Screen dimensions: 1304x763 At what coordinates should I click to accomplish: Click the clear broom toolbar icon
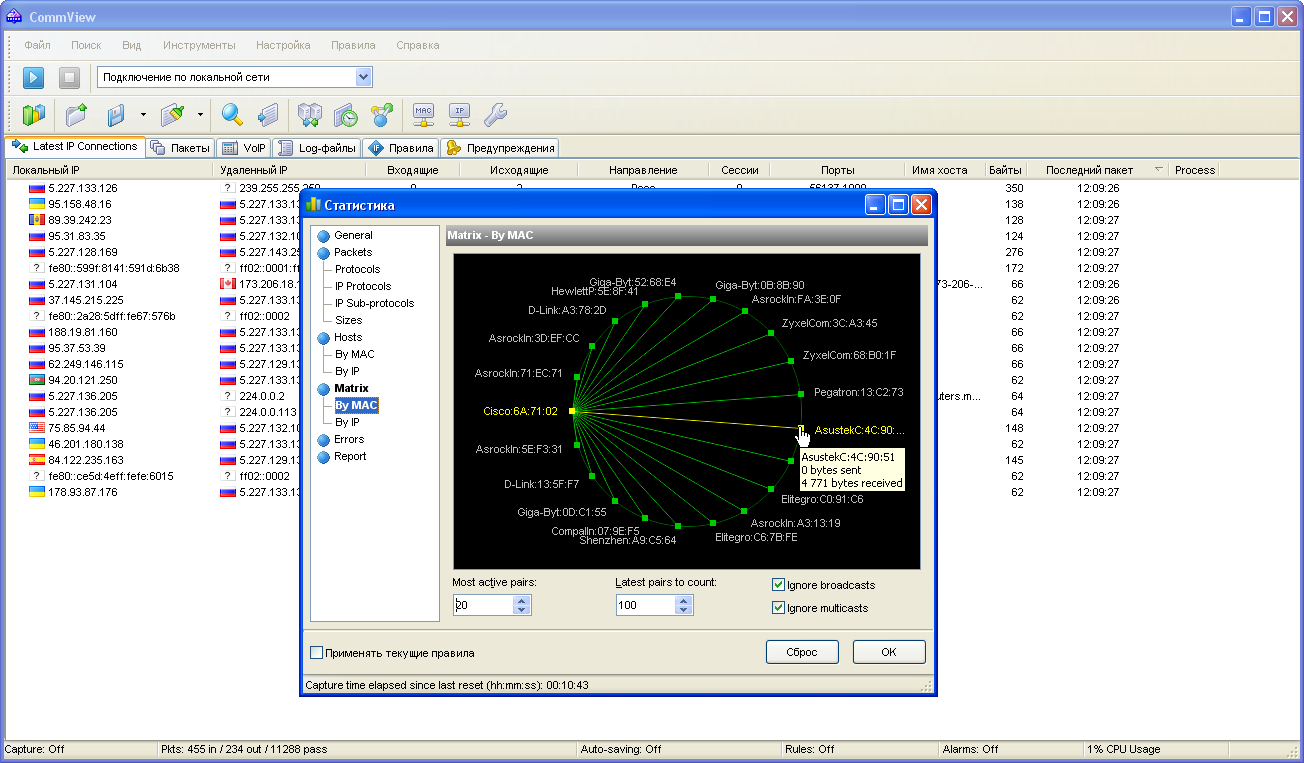(173, 115)
